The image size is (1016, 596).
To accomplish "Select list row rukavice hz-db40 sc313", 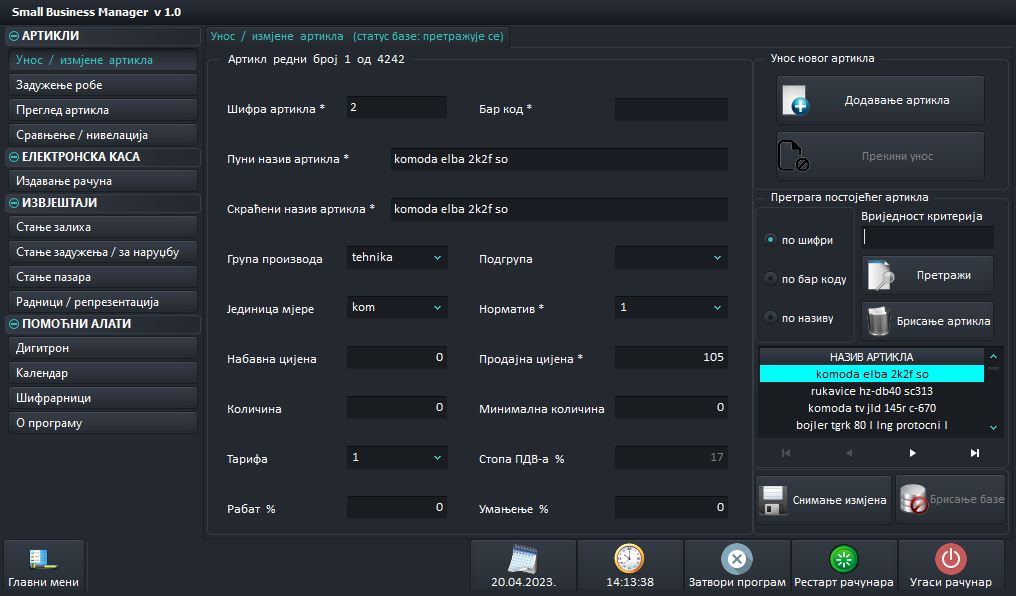I will (872, 391).
